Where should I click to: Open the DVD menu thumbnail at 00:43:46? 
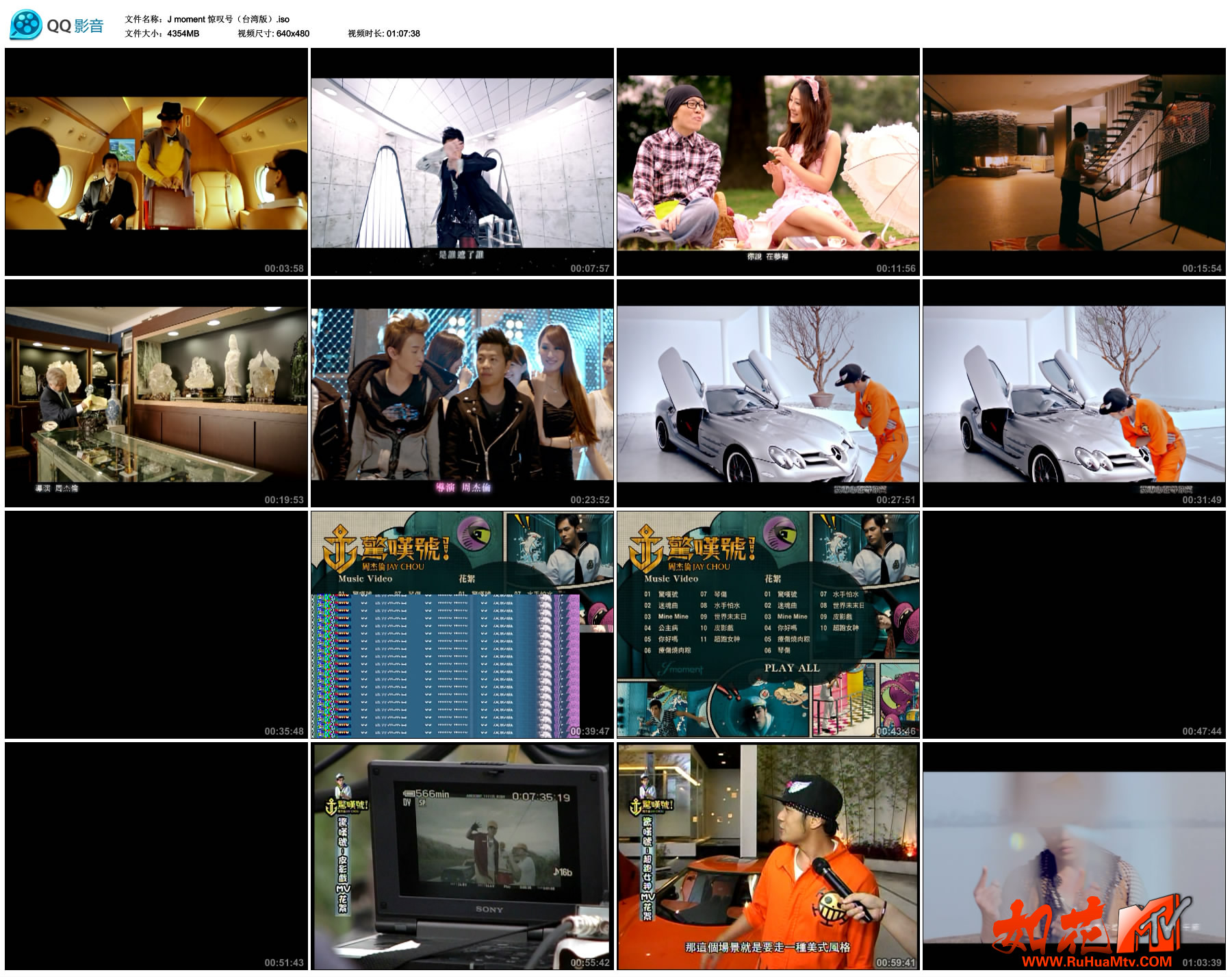click(768, 624)
